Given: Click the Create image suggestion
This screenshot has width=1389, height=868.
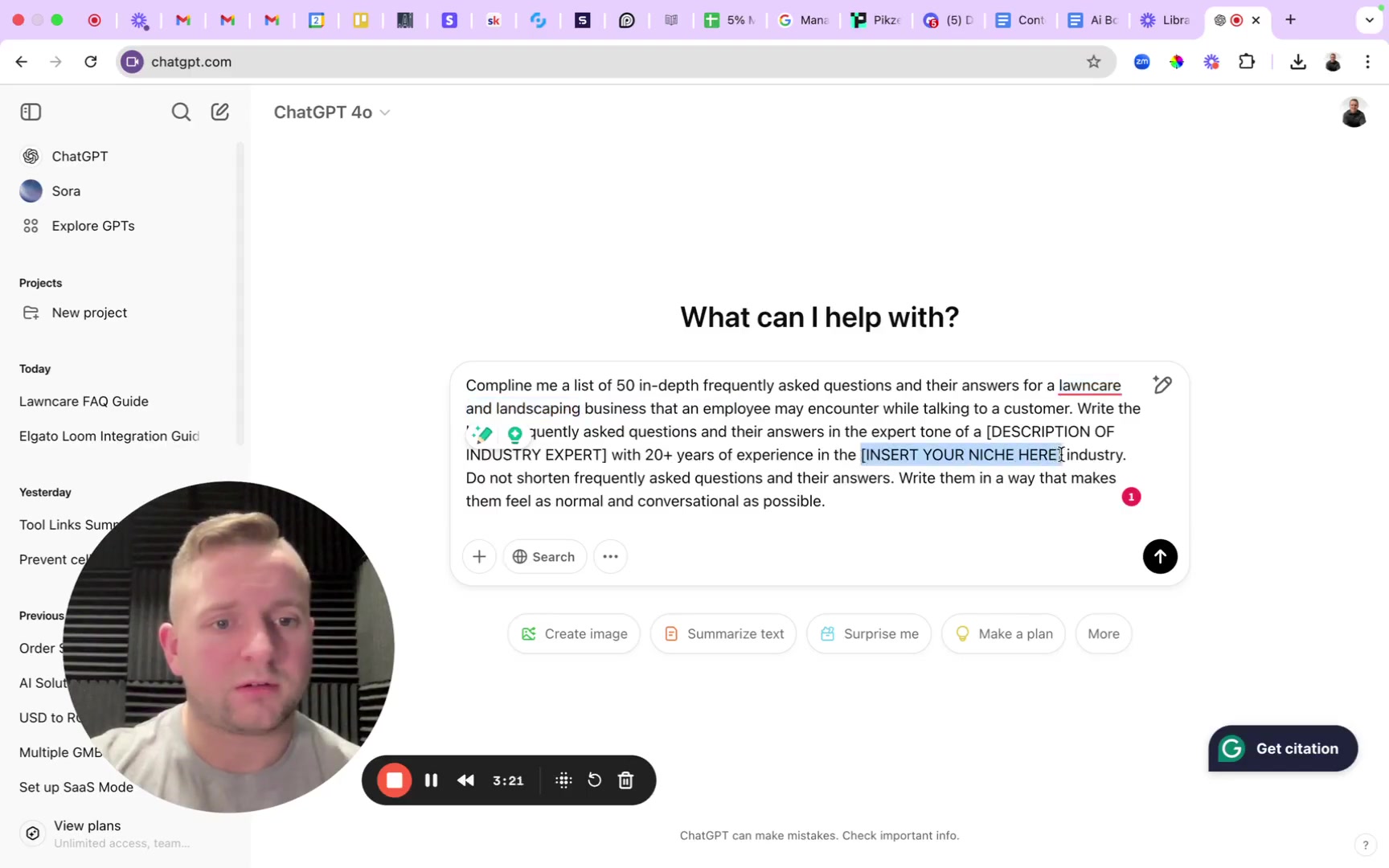Looking at the screenshot, I should click(x=574, y=634).
